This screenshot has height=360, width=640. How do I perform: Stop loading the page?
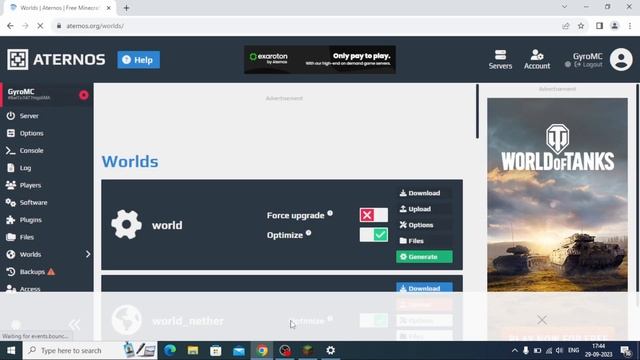(40, 26)
